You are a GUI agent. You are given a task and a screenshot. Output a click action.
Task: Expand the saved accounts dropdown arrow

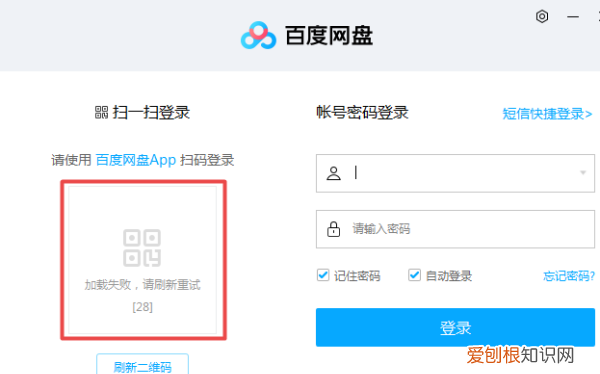[583, 173]
